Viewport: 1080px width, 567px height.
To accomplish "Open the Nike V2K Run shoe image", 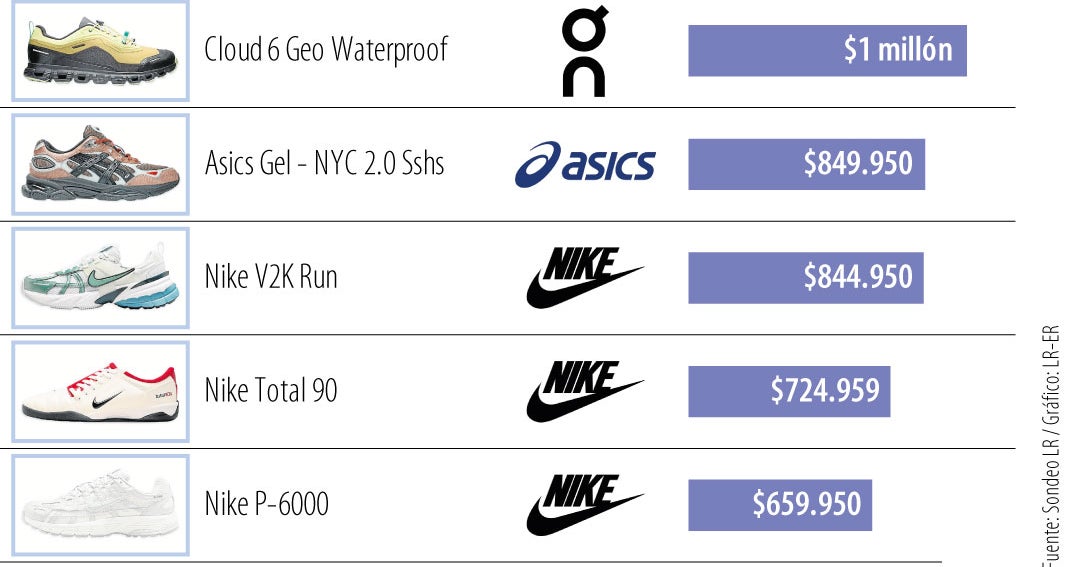I will pyautogui.click(x=101, y=278).
